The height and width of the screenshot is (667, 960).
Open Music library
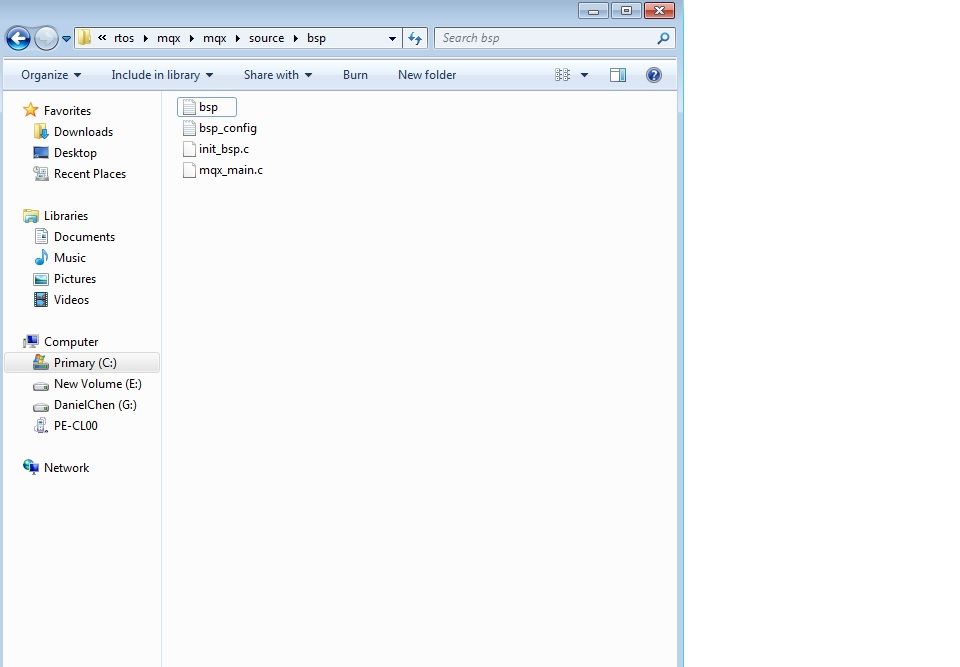click(x=70, y=258)
